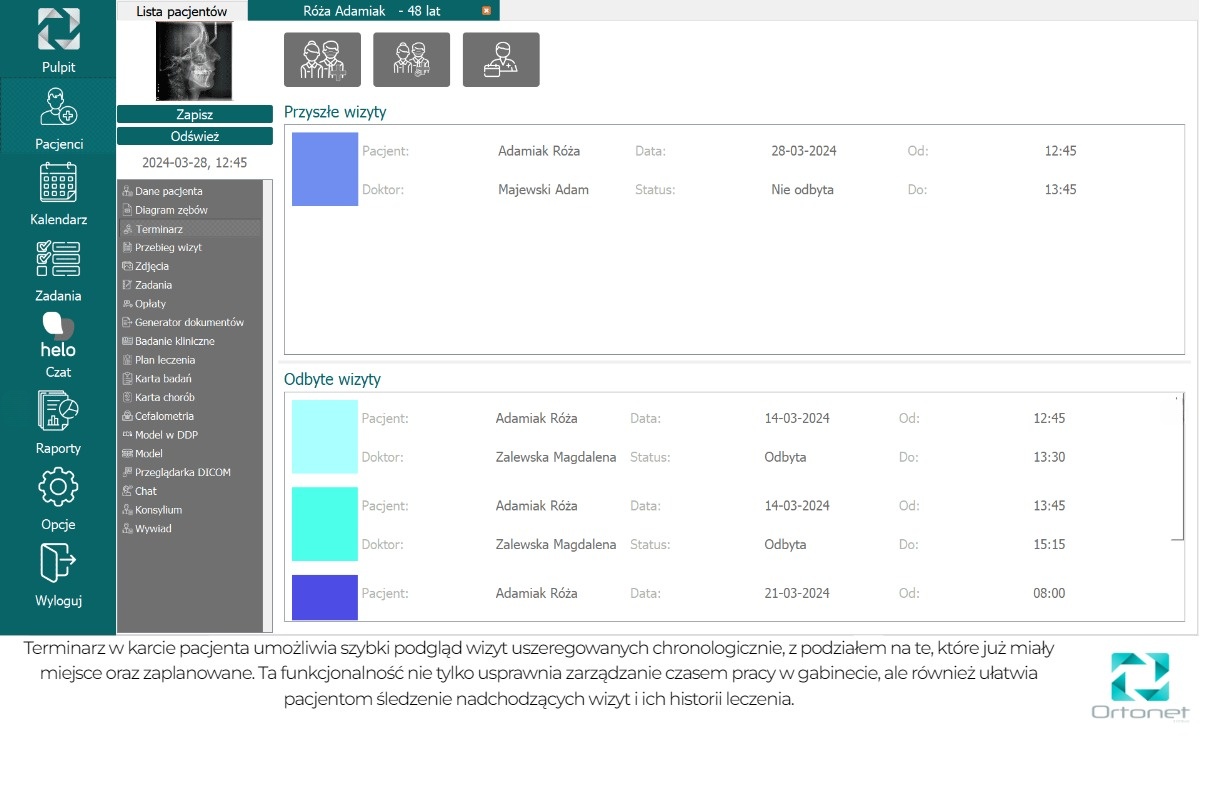
Task: Open Diagram zębów in patient menu
Action: [x=171, y=210]
